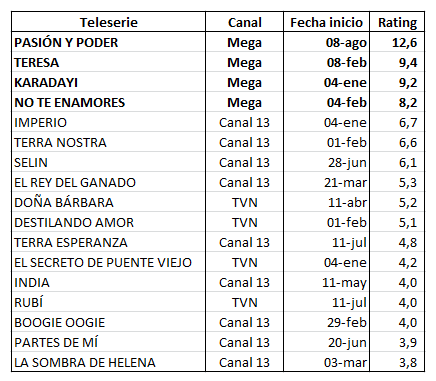Click the KARADAYI row name
The height and width of the screenshot is (381, 436).
(109, 82)
